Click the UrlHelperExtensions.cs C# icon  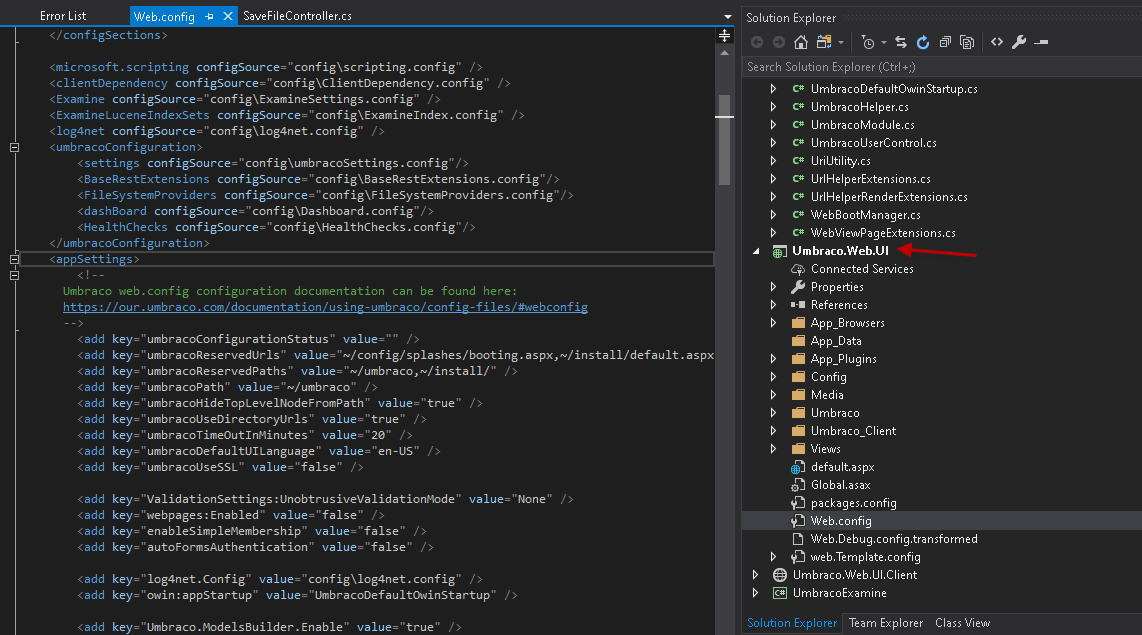coord(798,178)
